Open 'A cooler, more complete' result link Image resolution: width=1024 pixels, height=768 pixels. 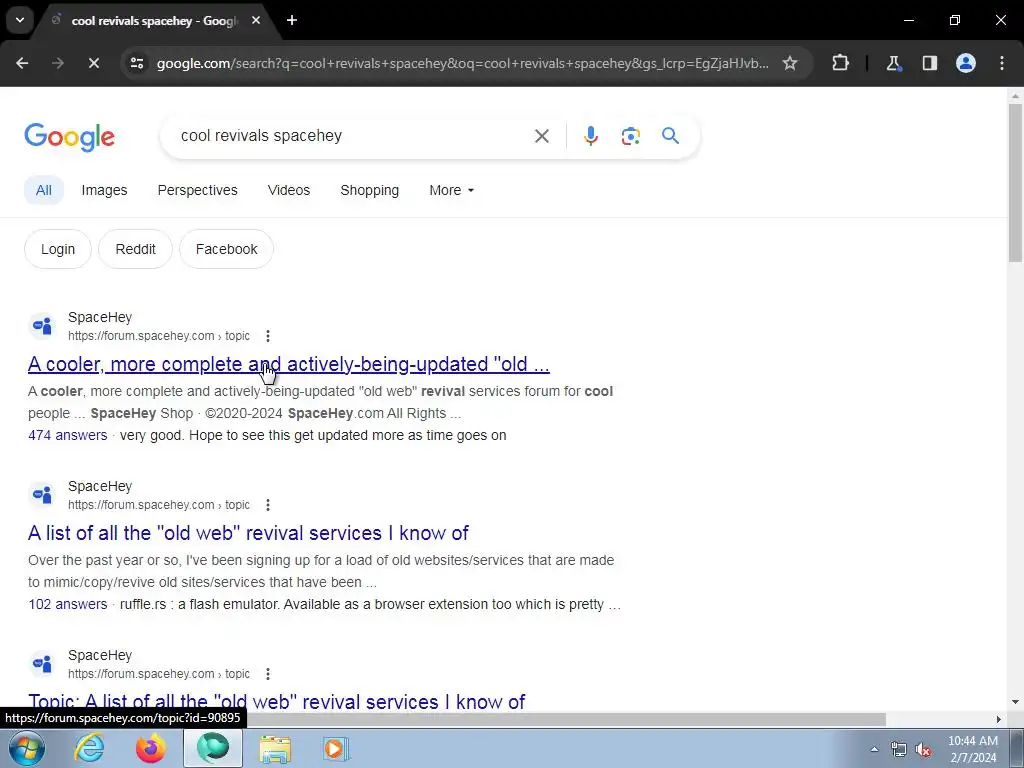pos(289,364)
